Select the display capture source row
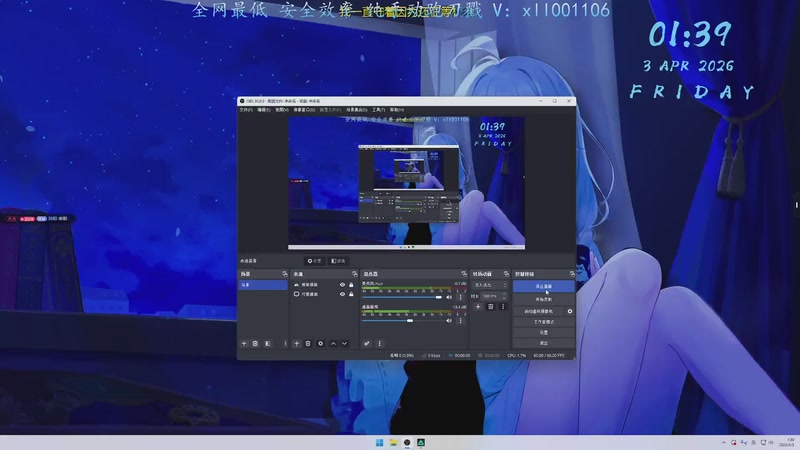The height and width of the screenshot is (450, 800). point(323,294)
